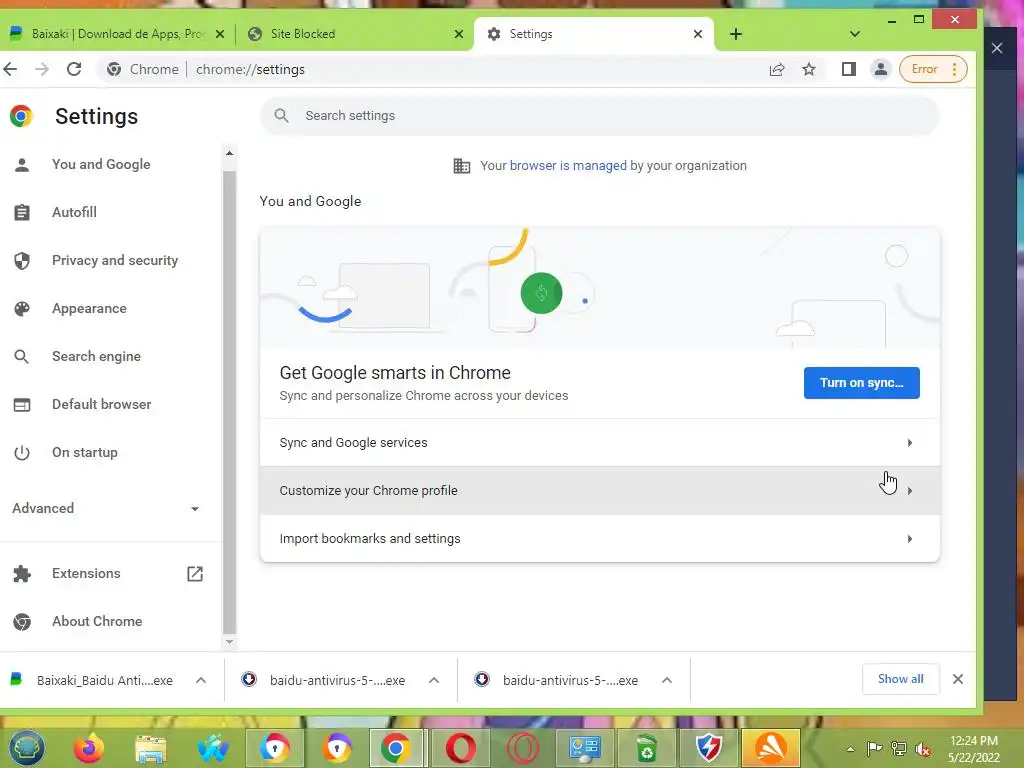Open On startup settings section
Screen dimensions: 1024x768
84,453
